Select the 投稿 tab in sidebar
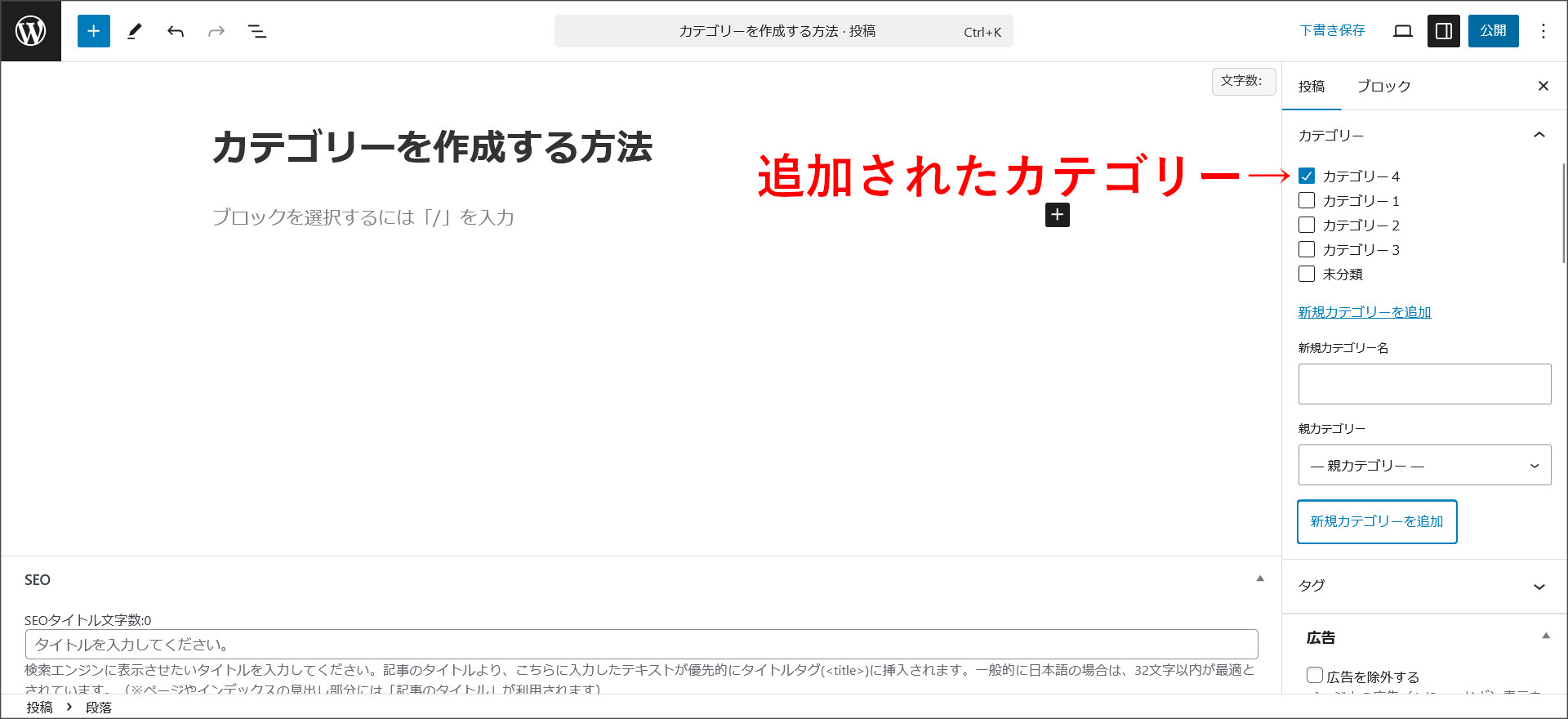This screenshot has height=719, width=1568. click(1312, 87)
